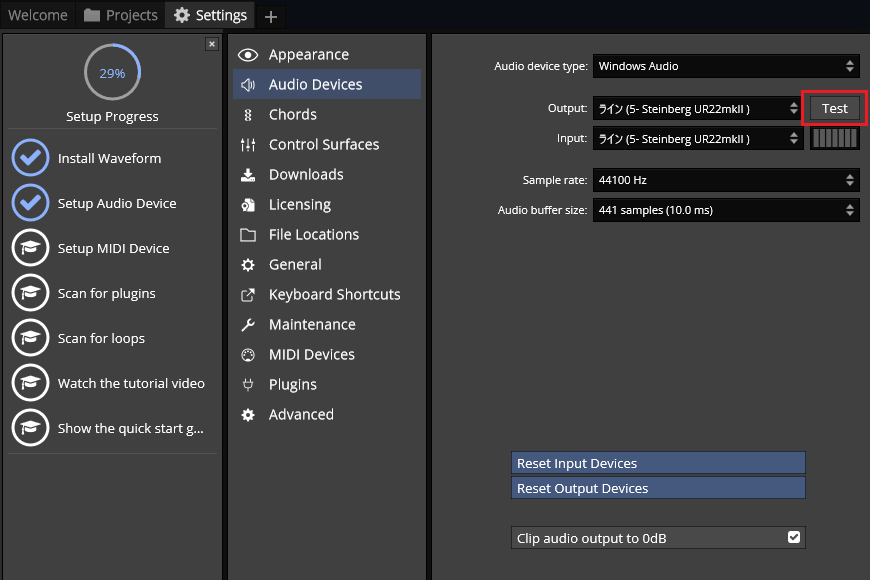870x580 pixels.
Task: Open the Audio device type dropdown
Action: (725, 66)
